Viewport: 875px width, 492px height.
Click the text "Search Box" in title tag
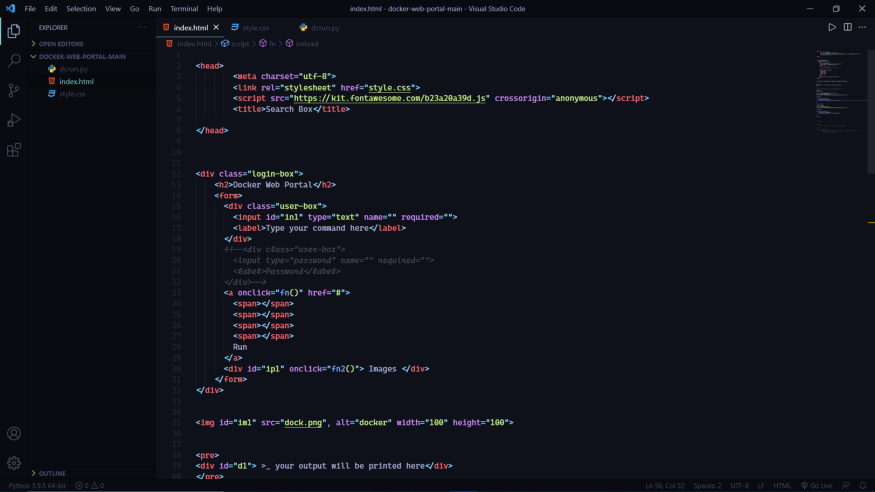(289, 109)
